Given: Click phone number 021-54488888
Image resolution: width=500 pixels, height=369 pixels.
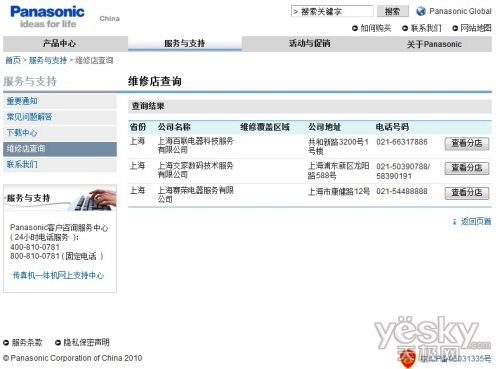Looking at the screenshot, I should pos(402,191).
